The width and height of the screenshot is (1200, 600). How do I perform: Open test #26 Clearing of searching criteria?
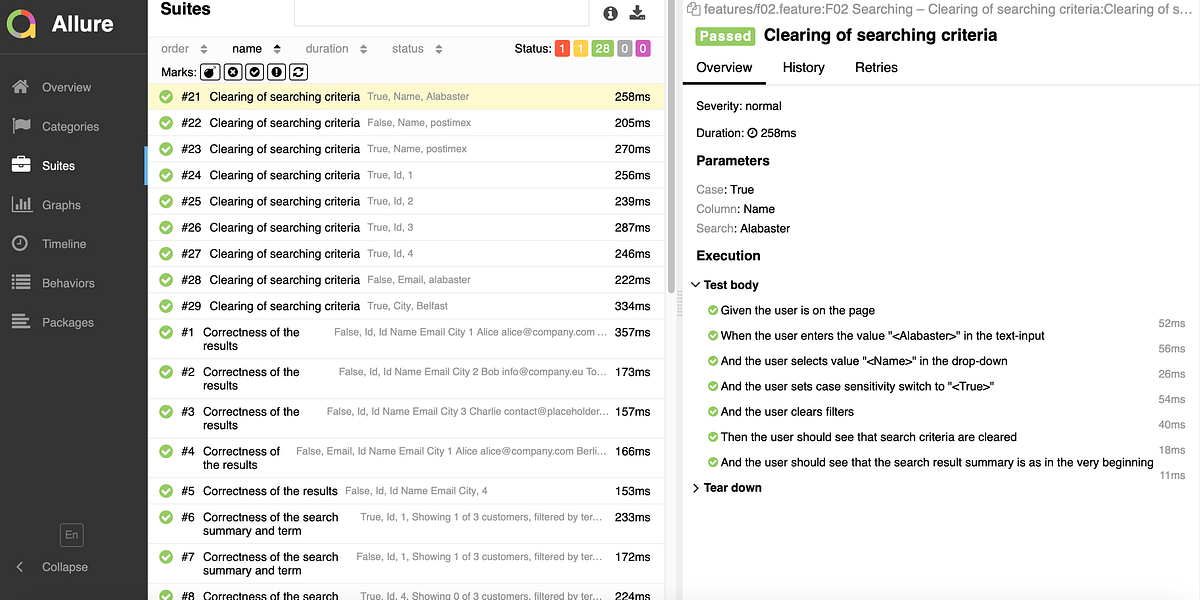coord(406,228)
